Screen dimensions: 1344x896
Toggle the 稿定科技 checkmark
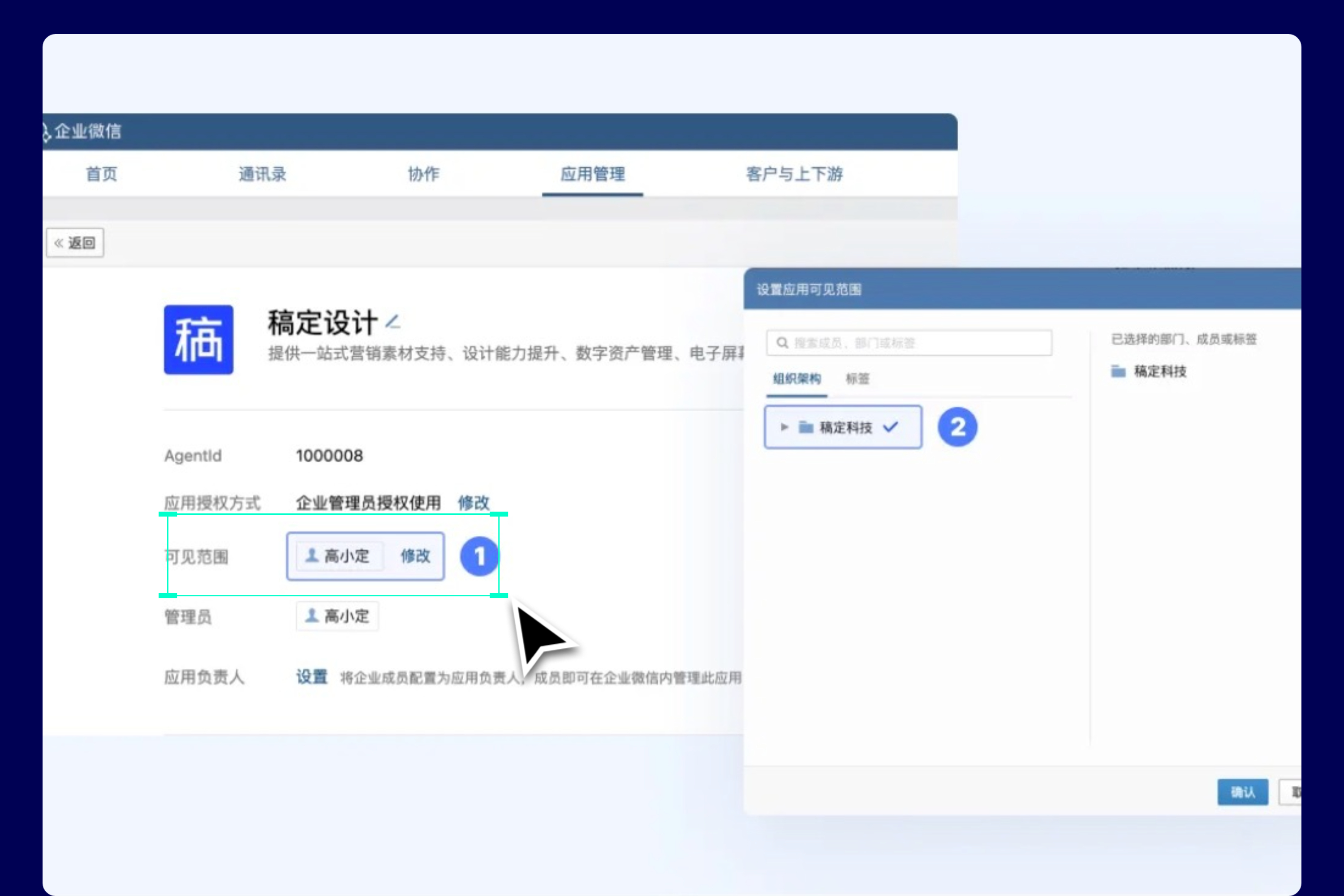(890, 427)
